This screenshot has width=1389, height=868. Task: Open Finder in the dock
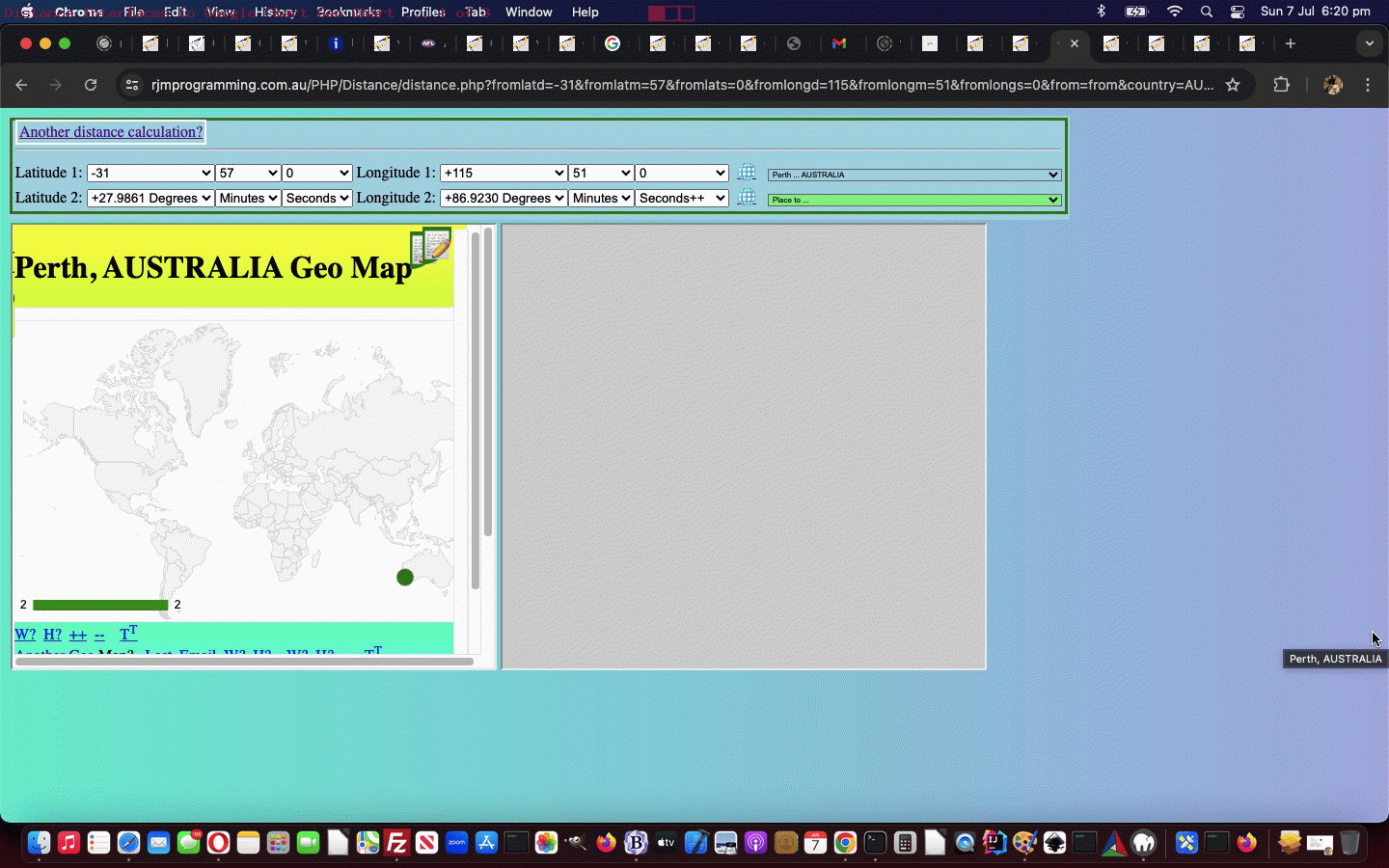39,842
